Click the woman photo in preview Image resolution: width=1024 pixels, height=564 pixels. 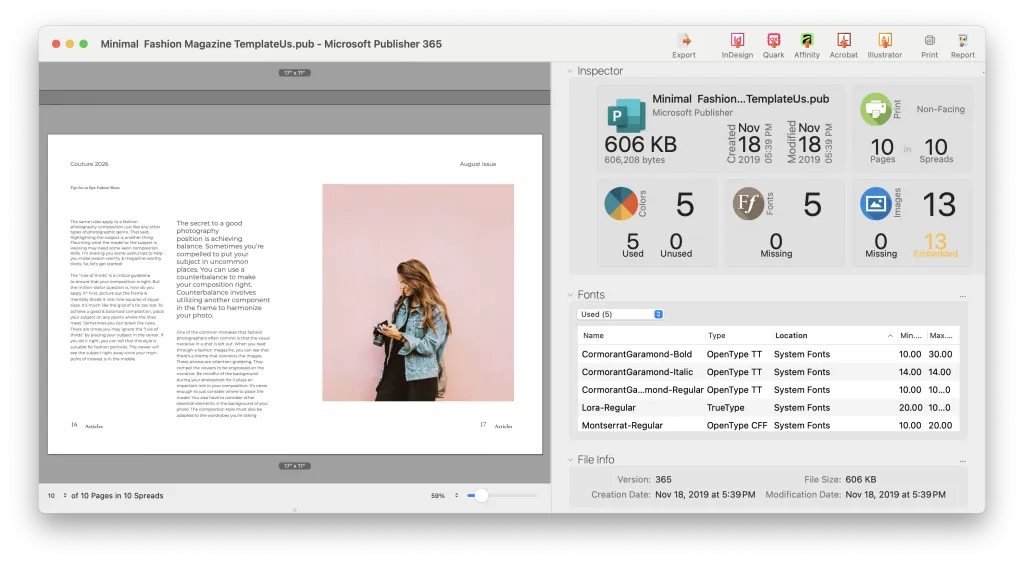point(418,292)
